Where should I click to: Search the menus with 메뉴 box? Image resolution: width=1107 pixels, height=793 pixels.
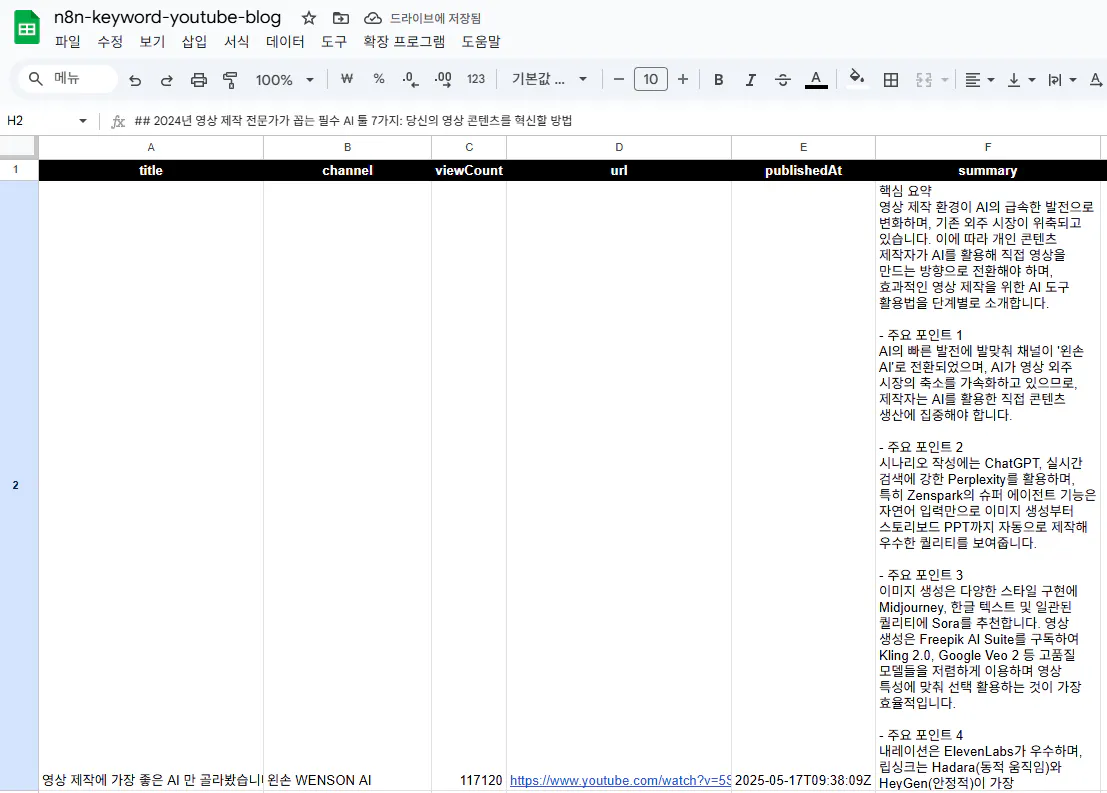pos(68,78)
